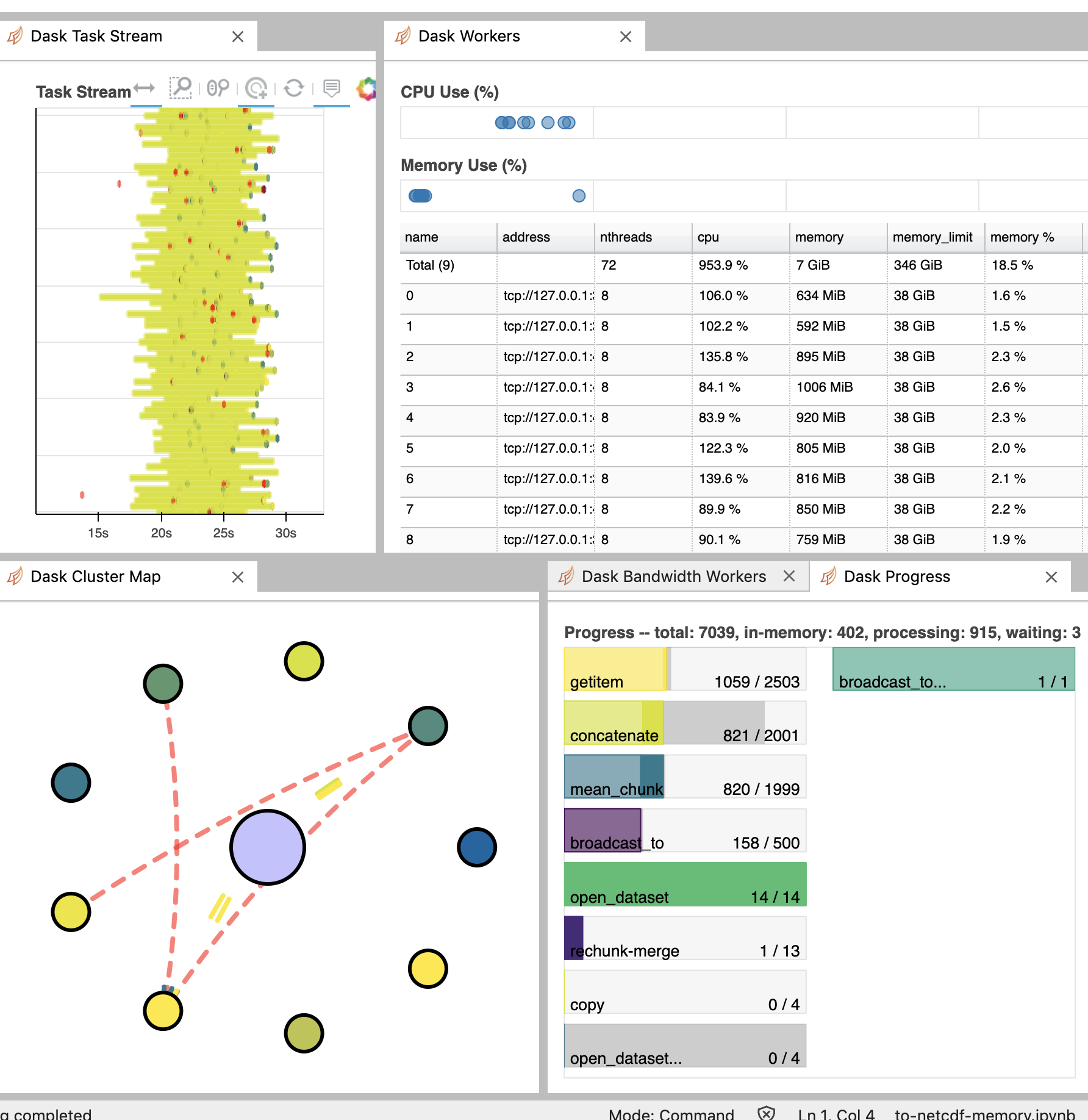Toggle the tap select tool

coord(257,89)
